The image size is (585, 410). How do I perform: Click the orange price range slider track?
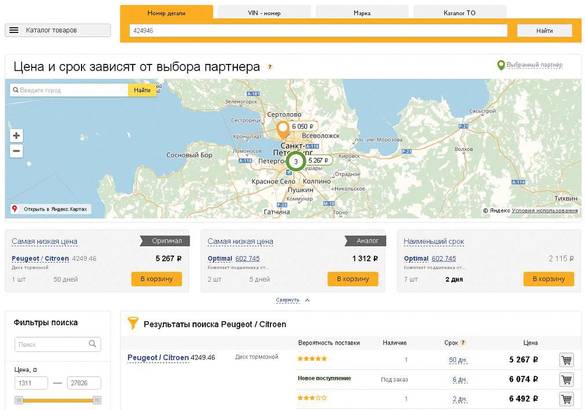57,400
